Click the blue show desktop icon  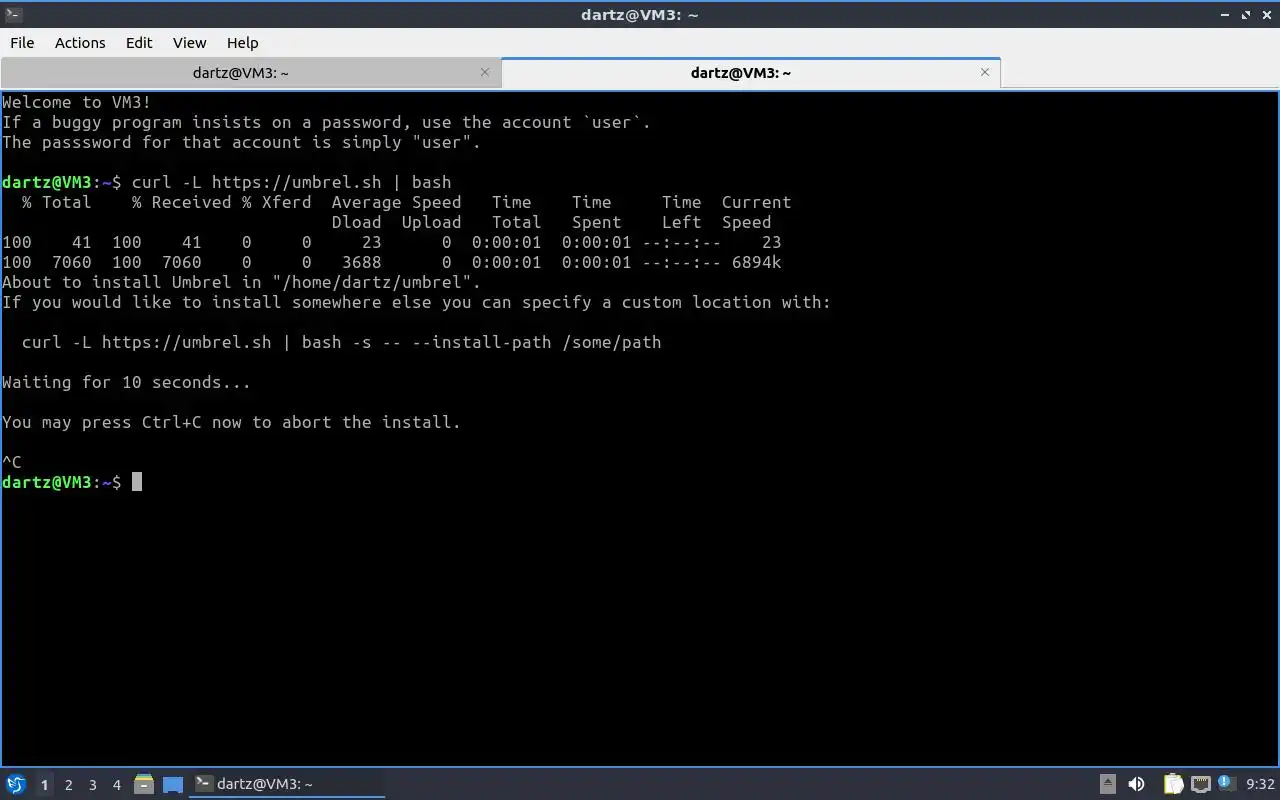[x=172, y=785]
